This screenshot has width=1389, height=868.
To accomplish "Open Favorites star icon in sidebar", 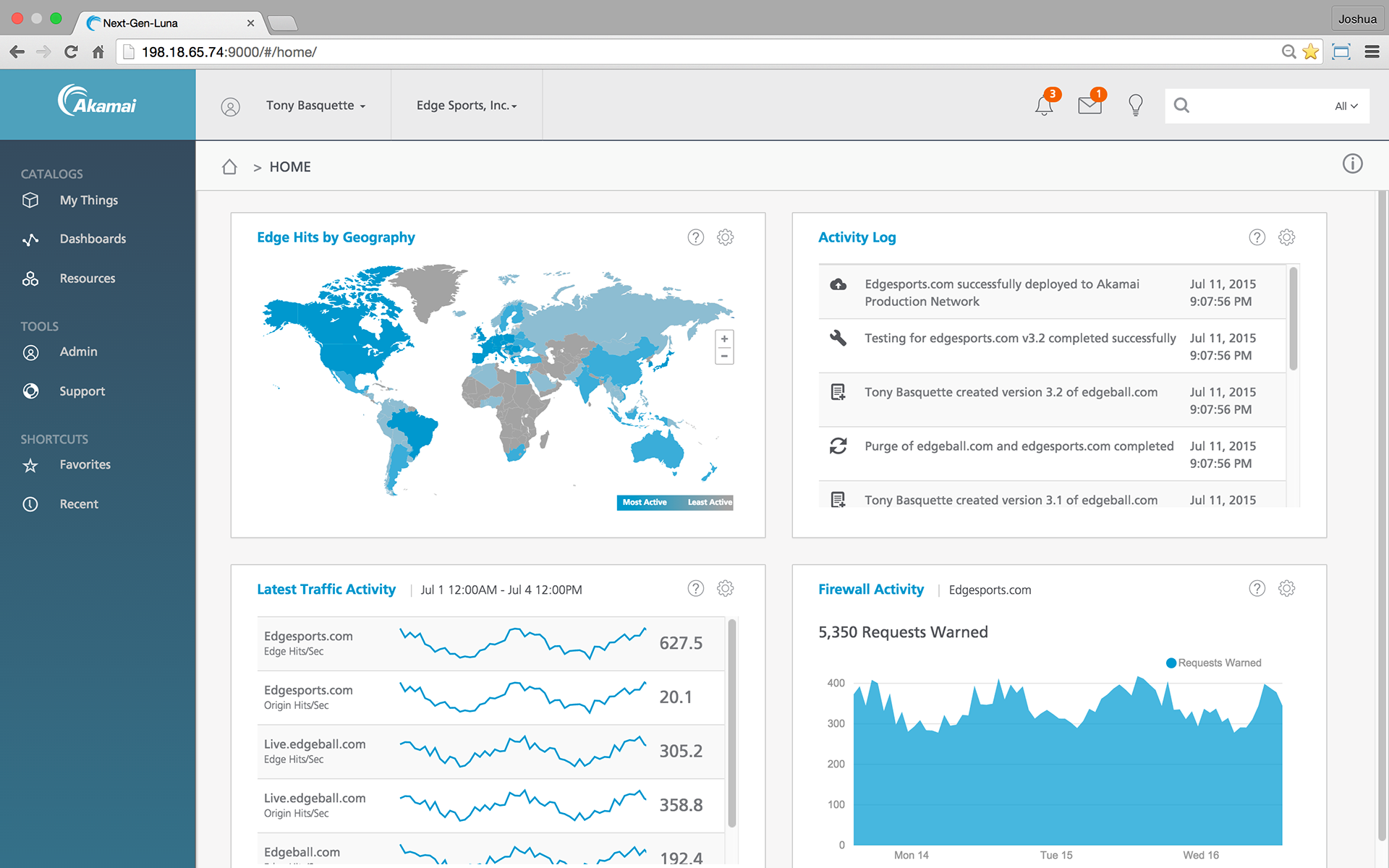I will (30, 465).
